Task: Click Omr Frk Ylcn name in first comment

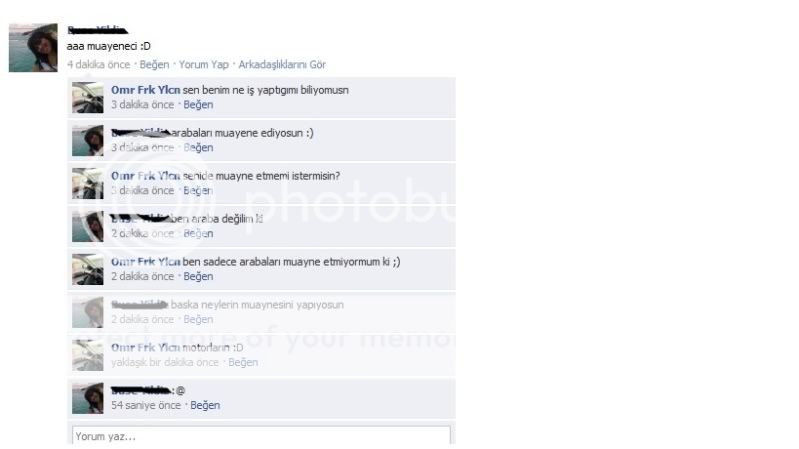Action: [146, 90]
